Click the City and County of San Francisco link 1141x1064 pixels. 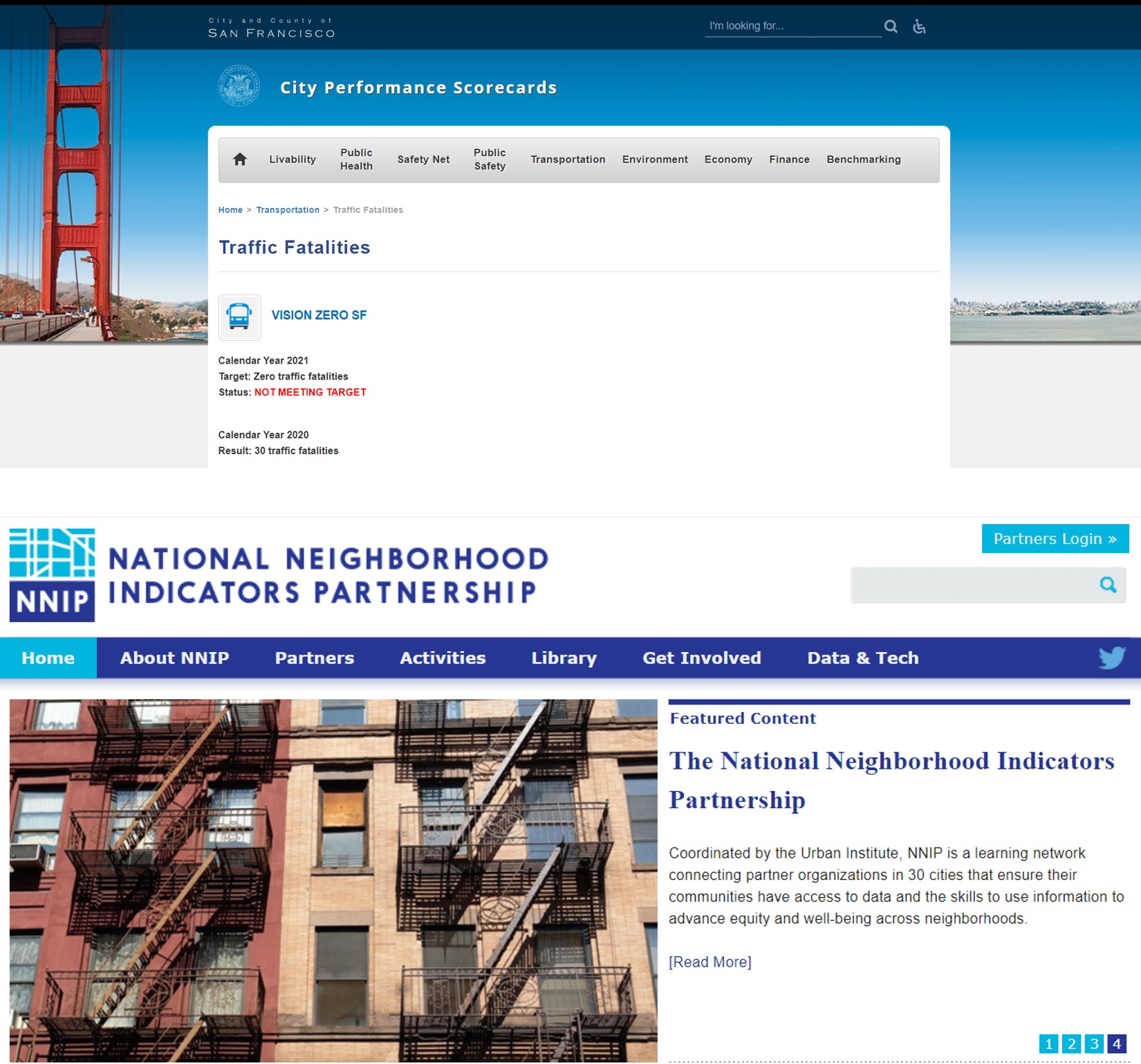(x=272, y=28)
